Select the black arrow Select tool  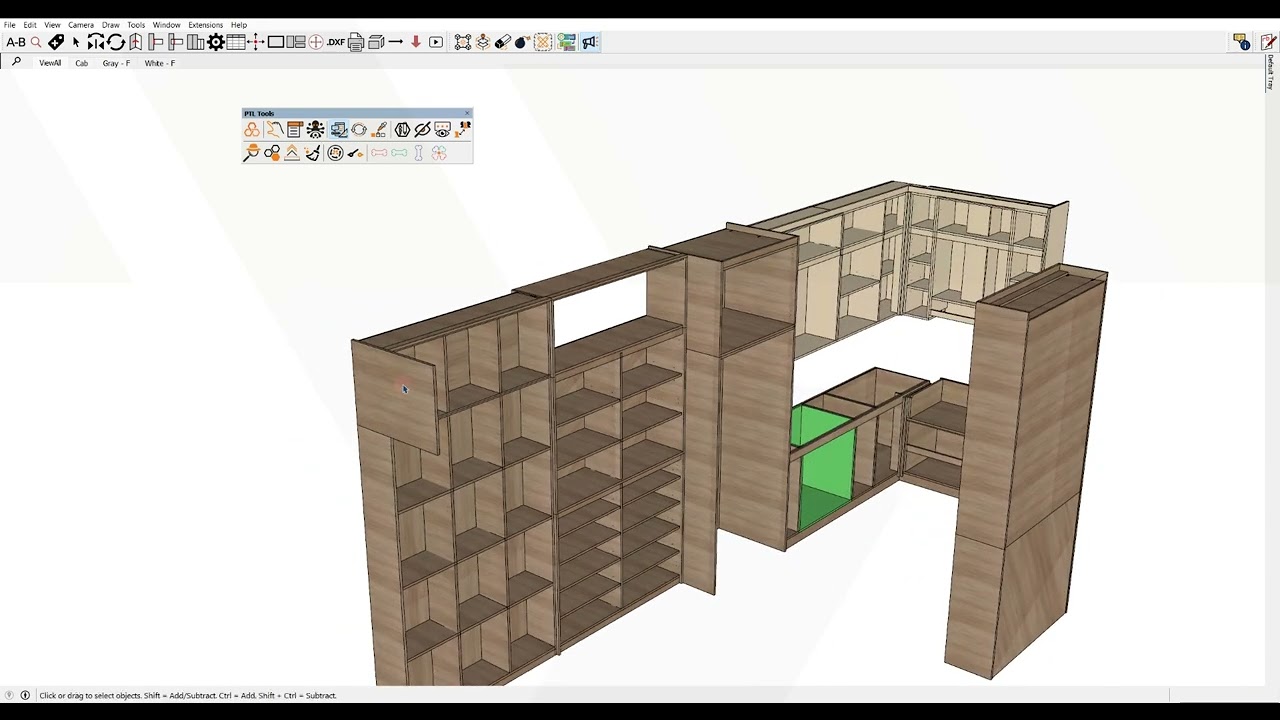tap(76, 42)
